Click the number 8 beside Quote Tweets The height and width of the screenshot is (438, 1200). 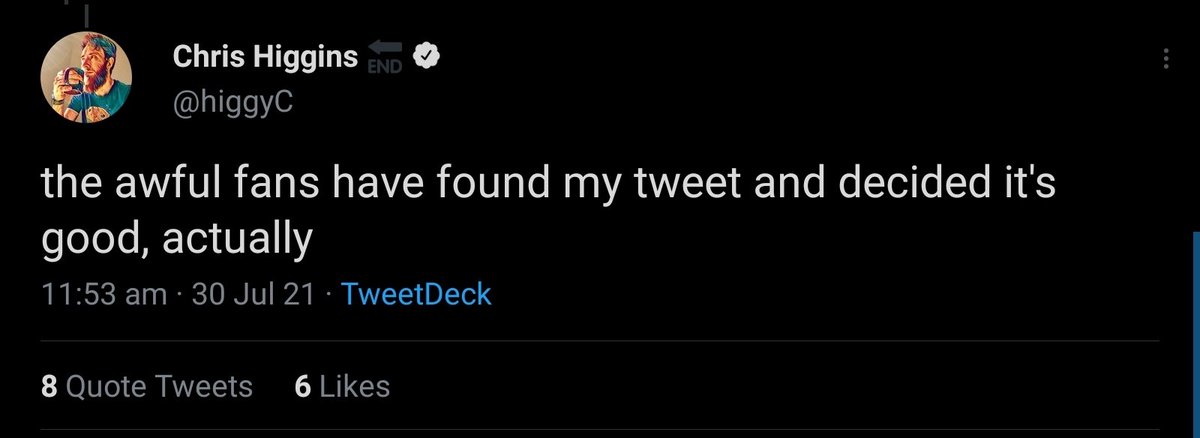point(49,386)
